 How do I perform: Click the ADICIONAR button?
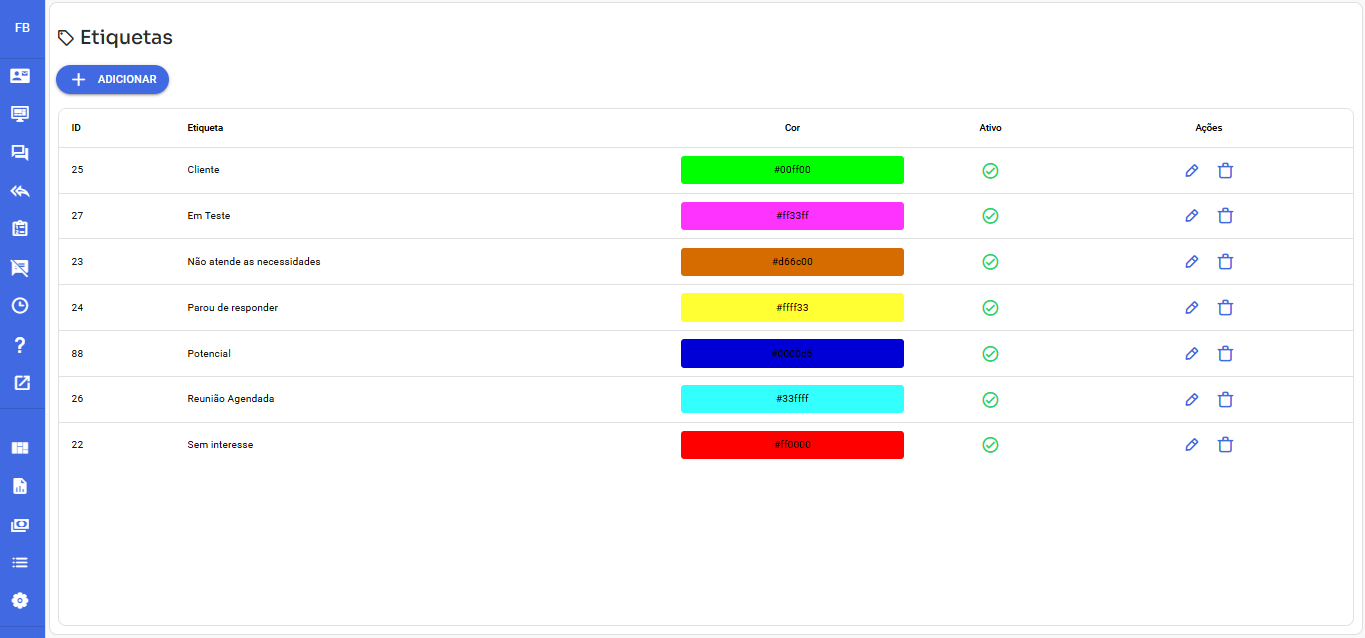click(x=113, y=80)
